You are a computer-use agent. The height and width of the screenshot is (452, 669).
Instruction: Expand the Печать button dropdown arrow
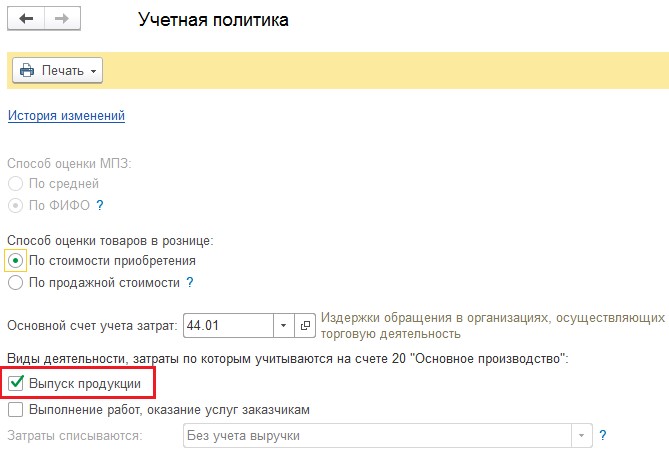pyautogui.click(x=93, y=71)
